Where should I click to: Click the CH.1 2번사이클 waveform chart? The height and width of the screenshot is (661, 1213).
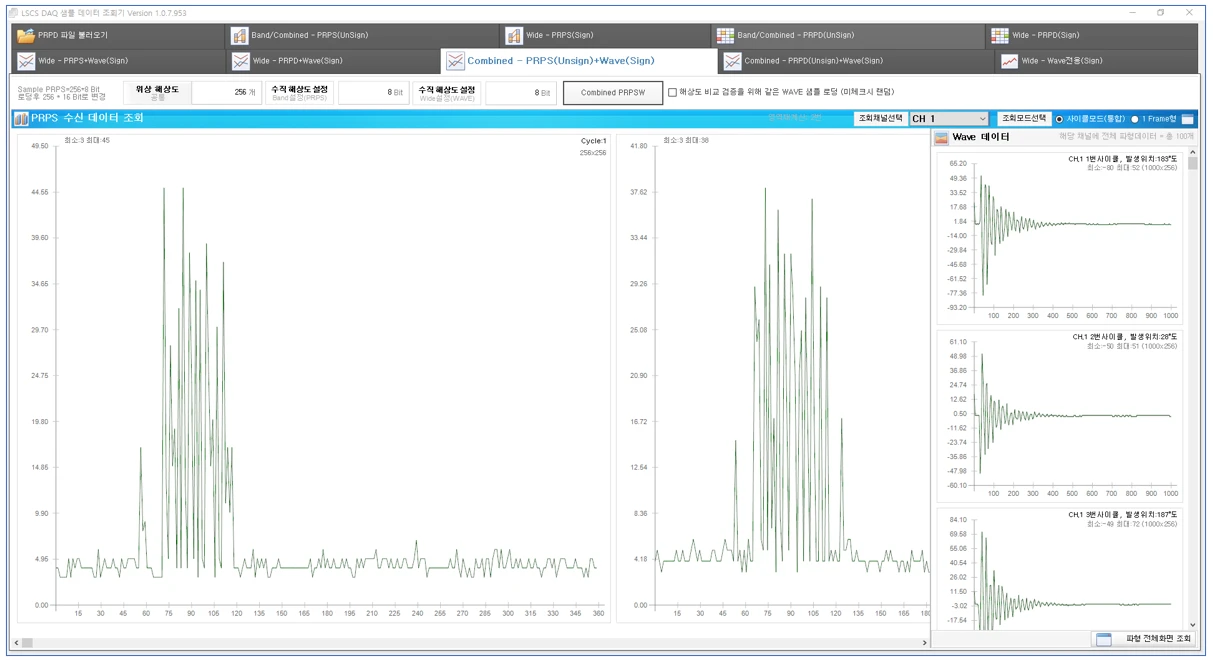click(1061, 416)
